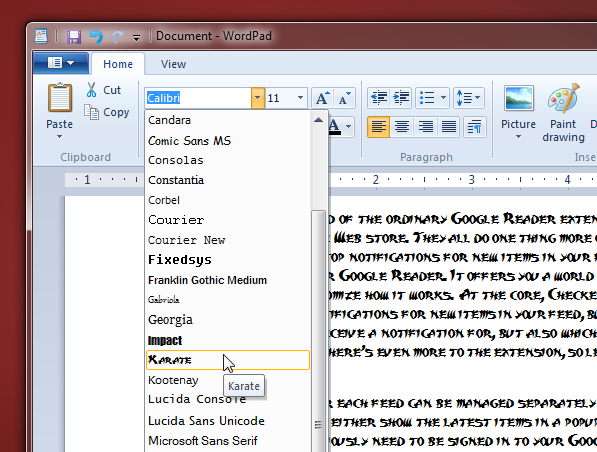Insert a picture using Picture icon
597x452 pixels.
[x=518, y=98]
